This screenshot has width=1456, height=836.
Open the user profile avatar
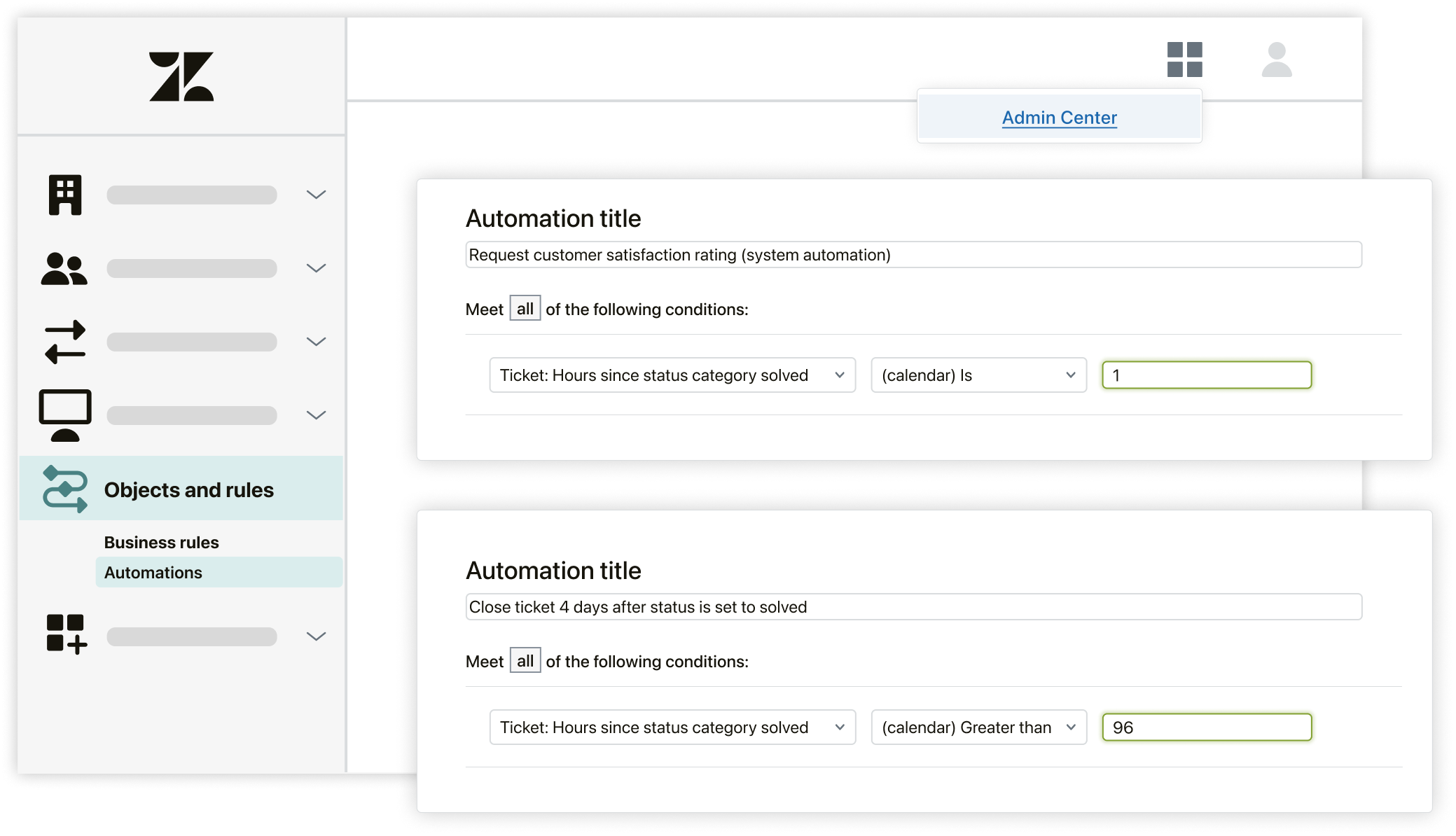pyautogui.click(x=1277, y=60)
